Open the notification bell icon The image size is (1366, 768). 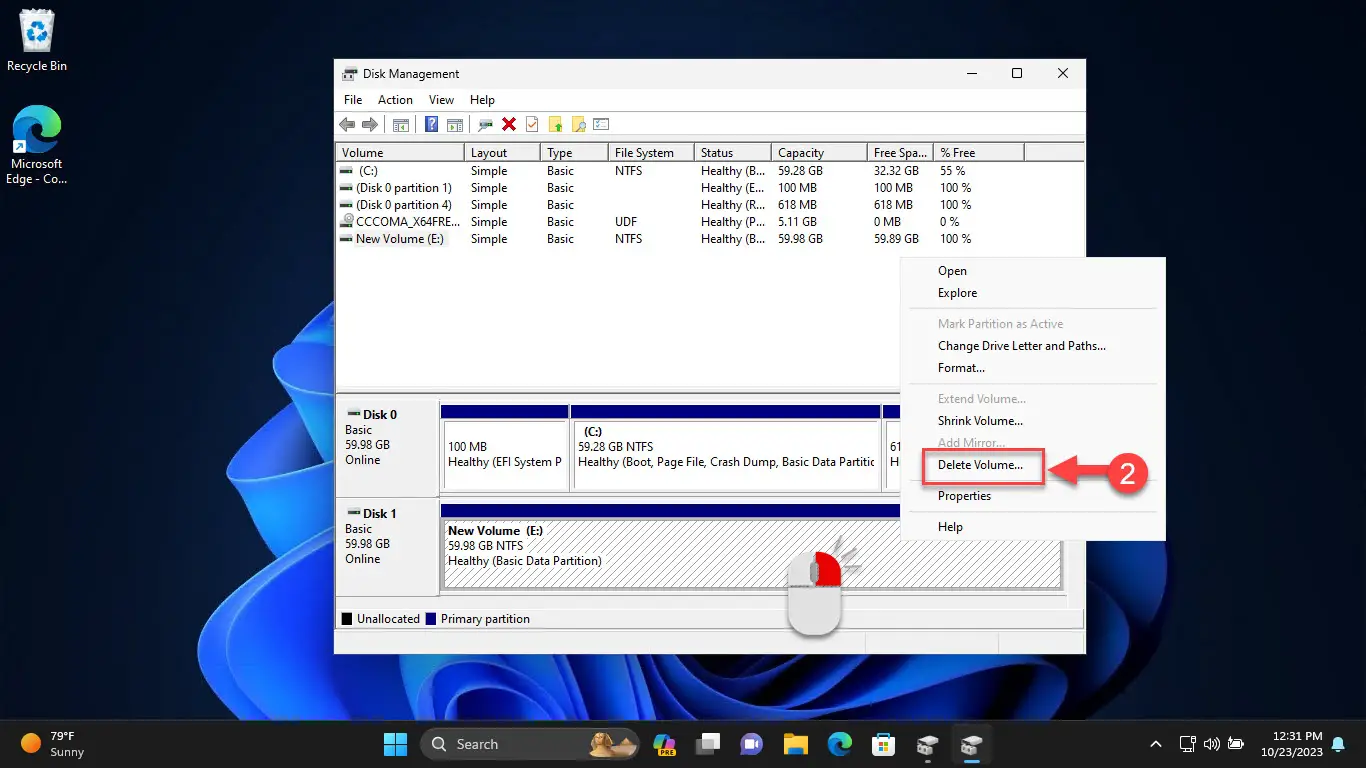[1338, 744]
